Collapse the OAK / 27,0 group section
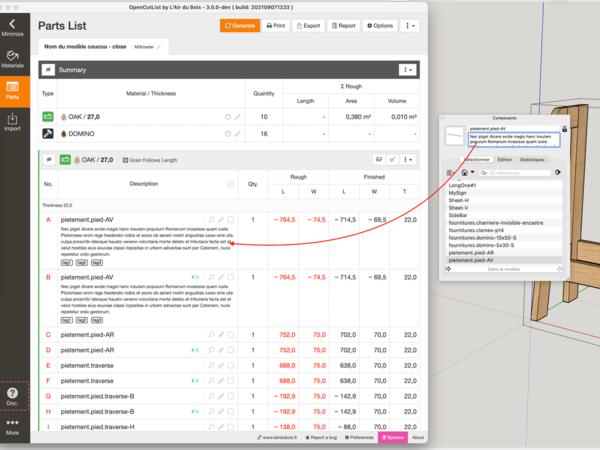The image size is (600, 450). coord(48,159)
